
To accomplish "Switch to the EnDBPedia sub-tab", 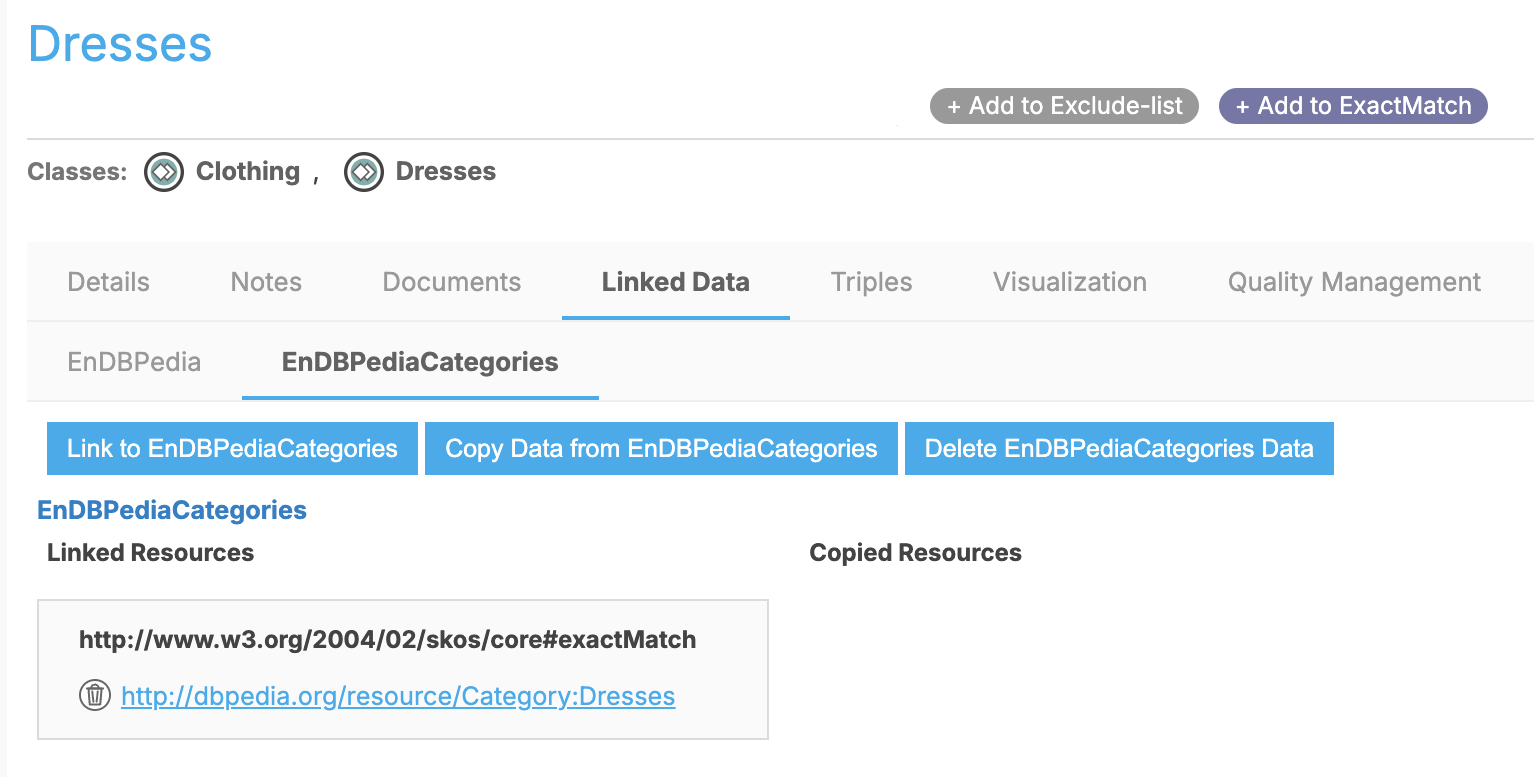I will (x=134, y=361).
